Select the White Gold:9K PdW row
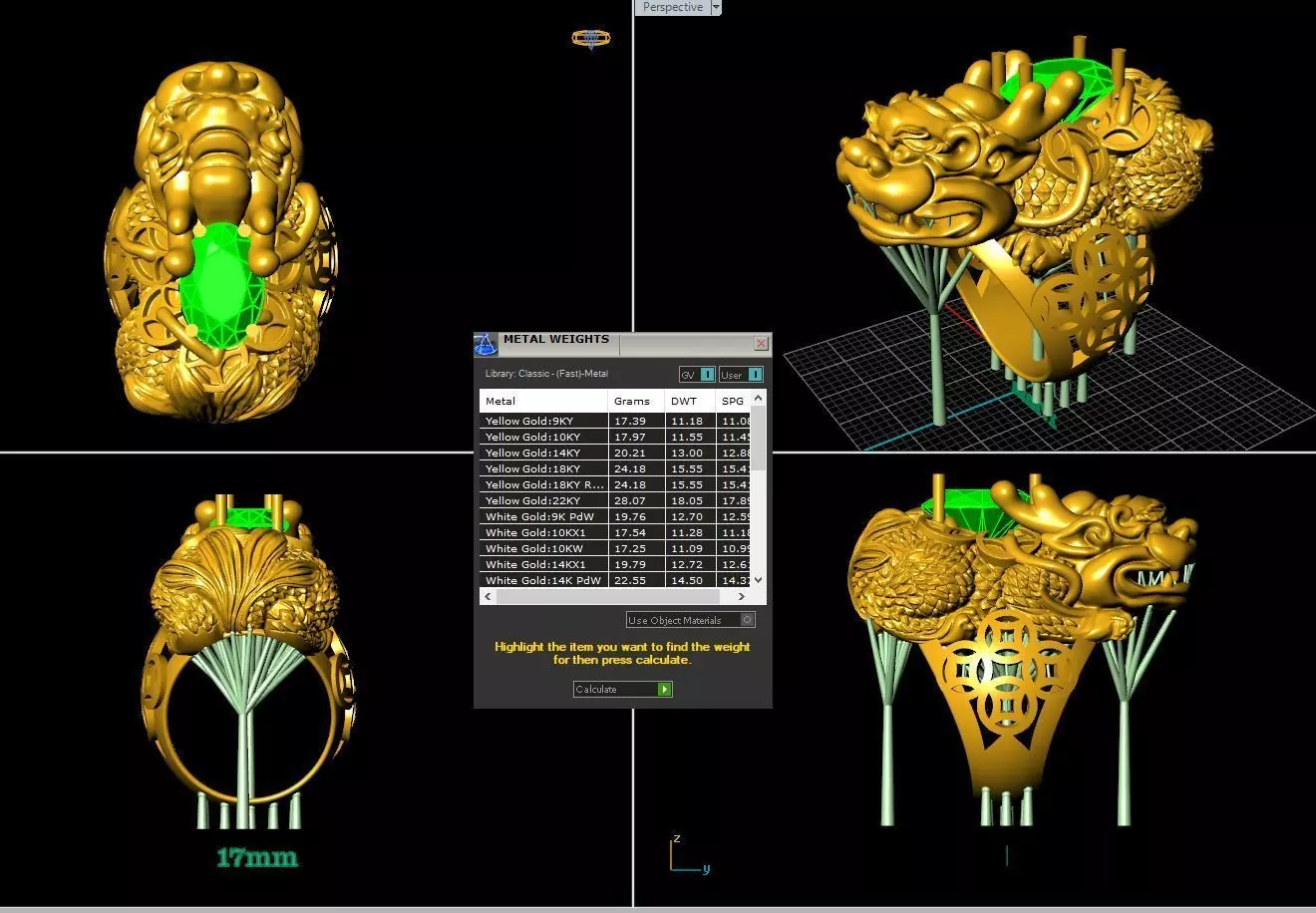 (x=615, y=516)
